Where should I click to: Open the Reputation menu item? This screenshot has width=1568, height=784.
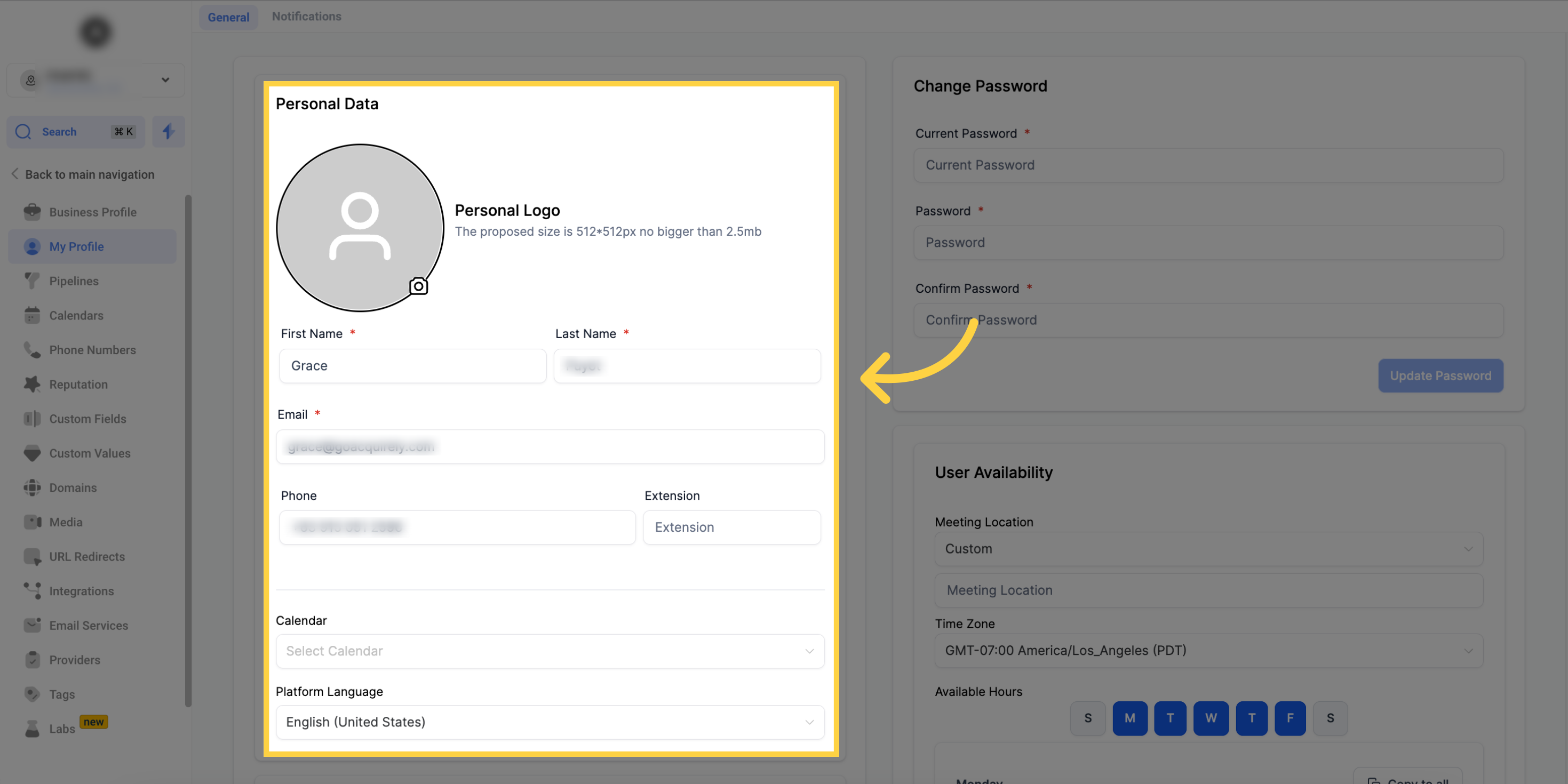coord(92,384)
